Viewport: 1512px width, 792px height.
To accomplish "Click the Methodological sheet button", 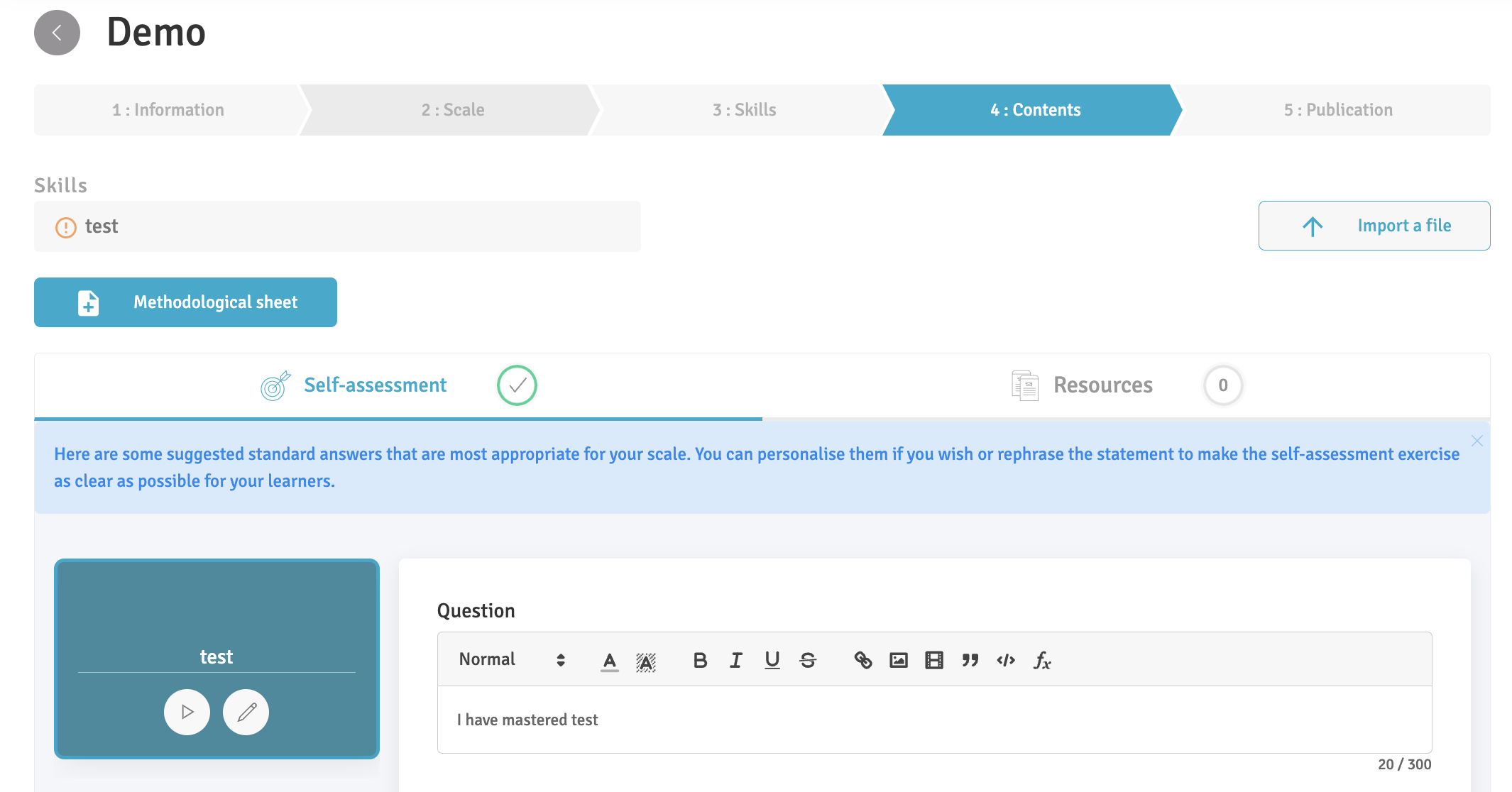I will tap(186, 302).
